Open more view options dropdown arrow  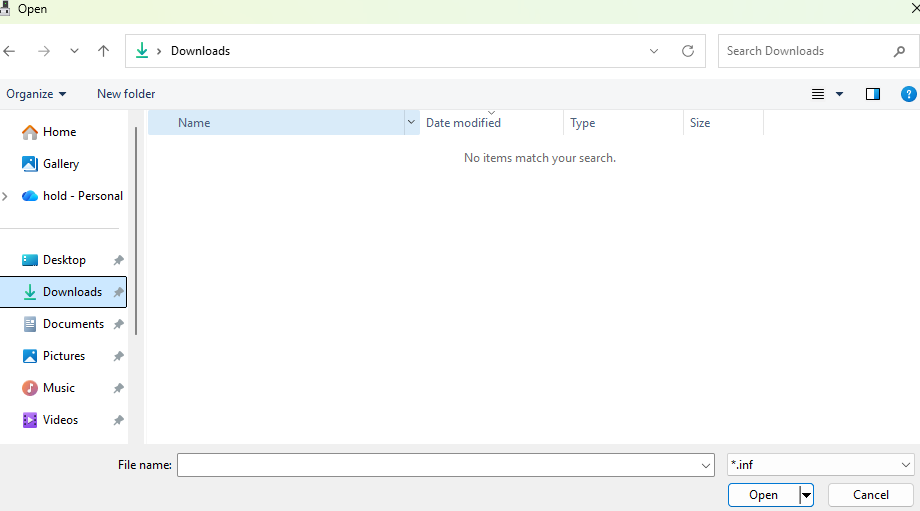point(839,94)
